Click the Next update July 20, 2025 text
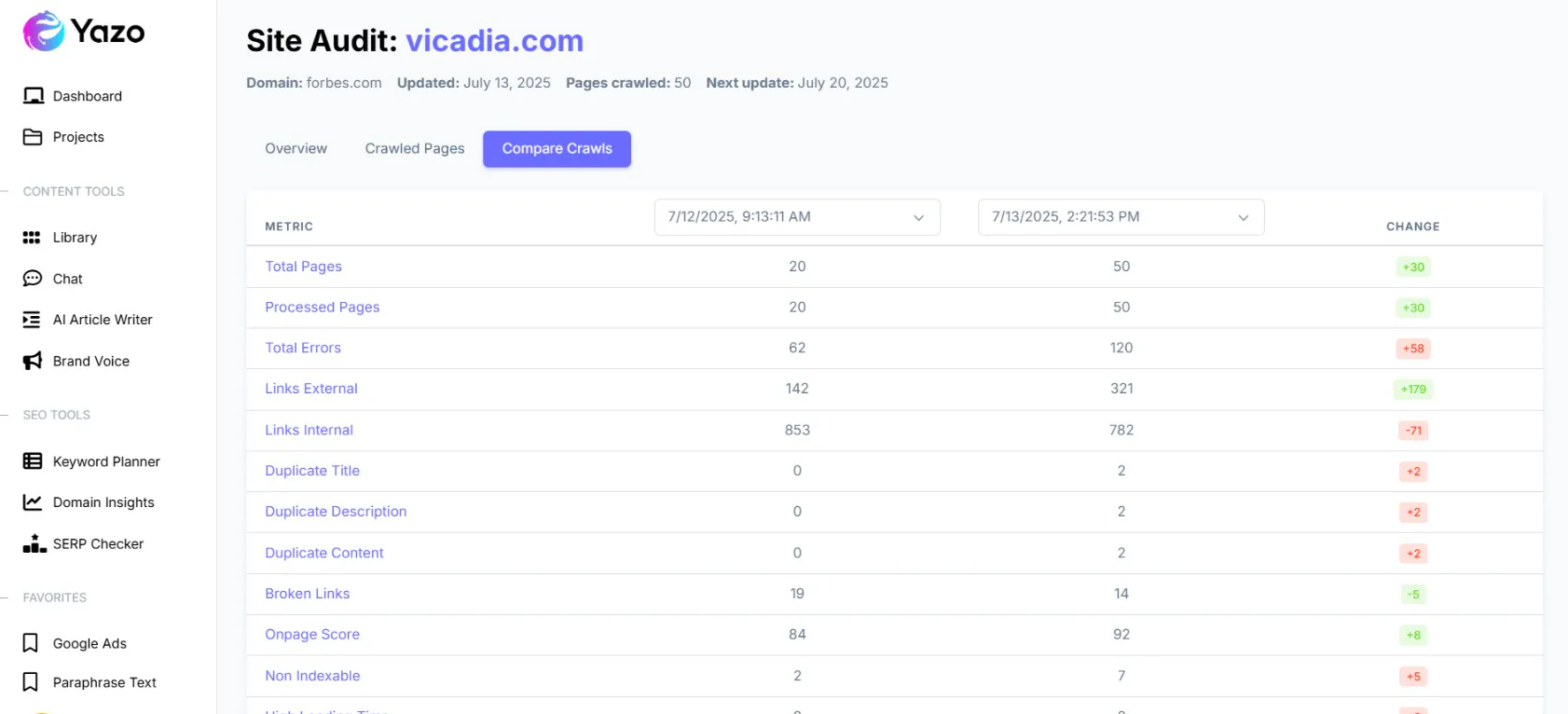 797,83
